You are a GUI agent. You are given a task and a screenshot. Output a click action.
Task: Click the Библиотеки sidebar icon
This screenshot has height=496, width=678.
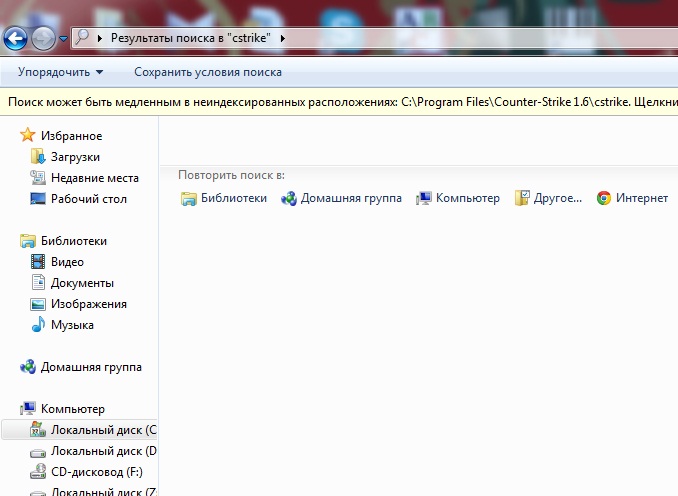(28, 241)
